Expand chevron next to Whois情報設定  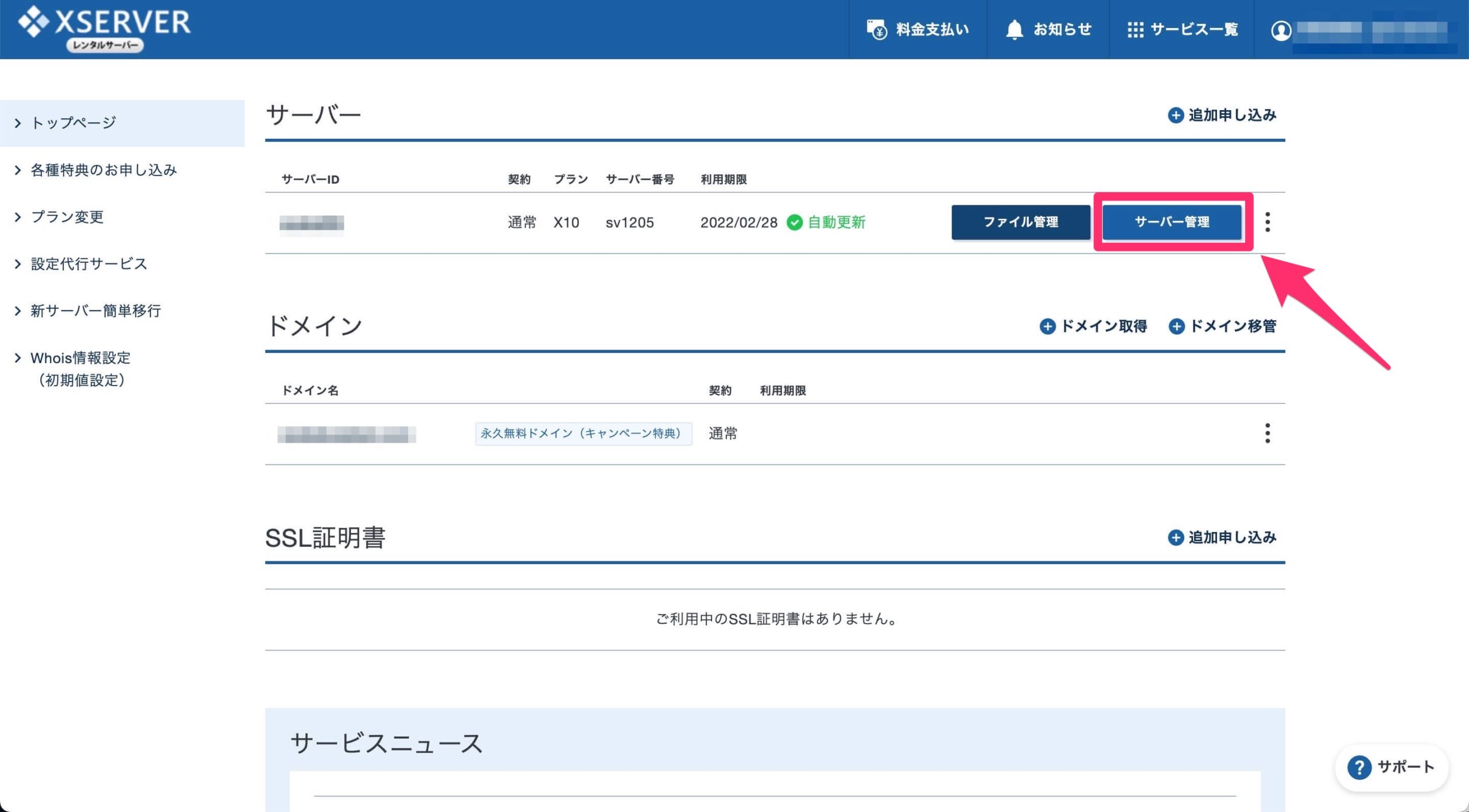point(18,359)
